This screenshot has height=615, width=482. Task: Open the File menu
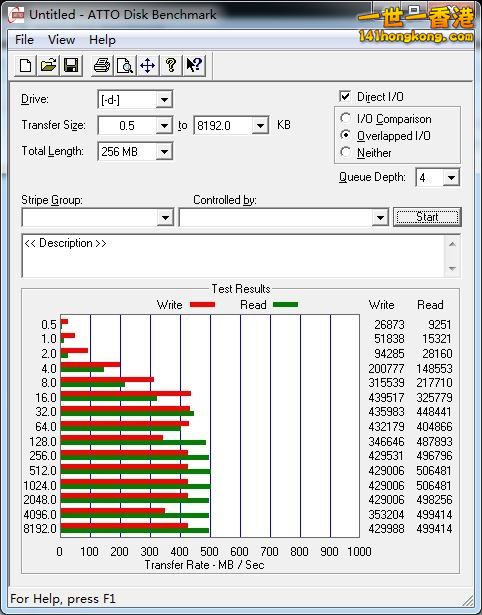(24, 40)
